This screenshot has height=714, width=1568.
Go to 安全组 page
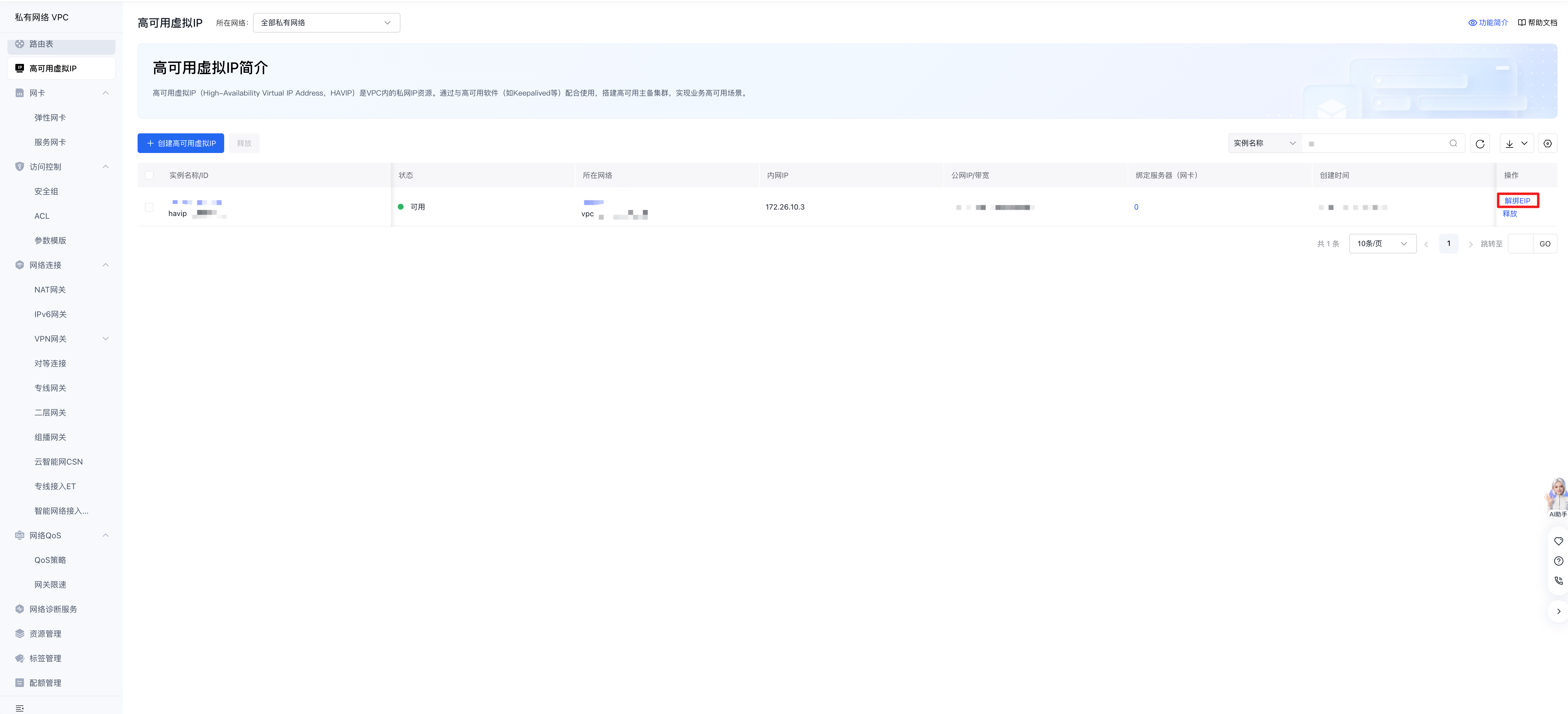pos(46,191)
